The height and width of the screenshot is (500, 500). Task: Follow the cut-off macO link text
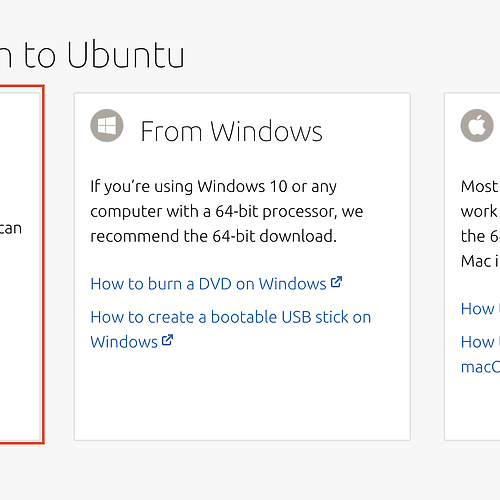coord(480,367)
